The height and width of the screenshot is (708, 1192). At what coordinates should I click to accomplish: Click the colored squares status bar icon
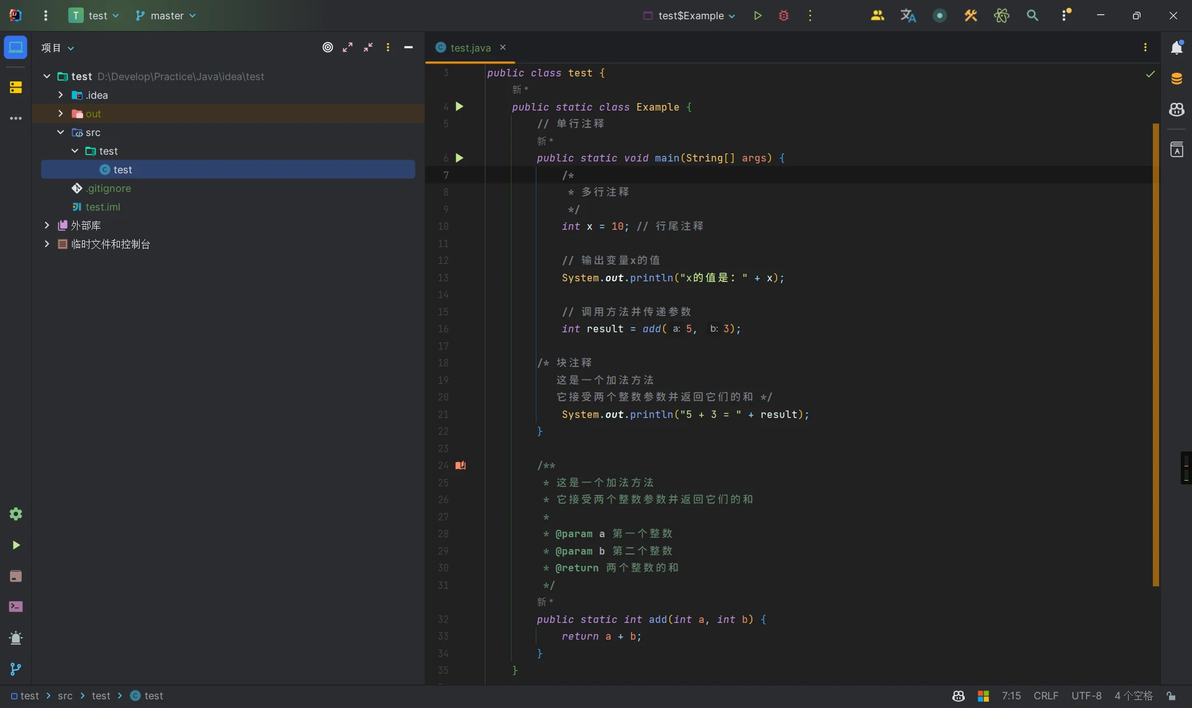tap(983, 696)
